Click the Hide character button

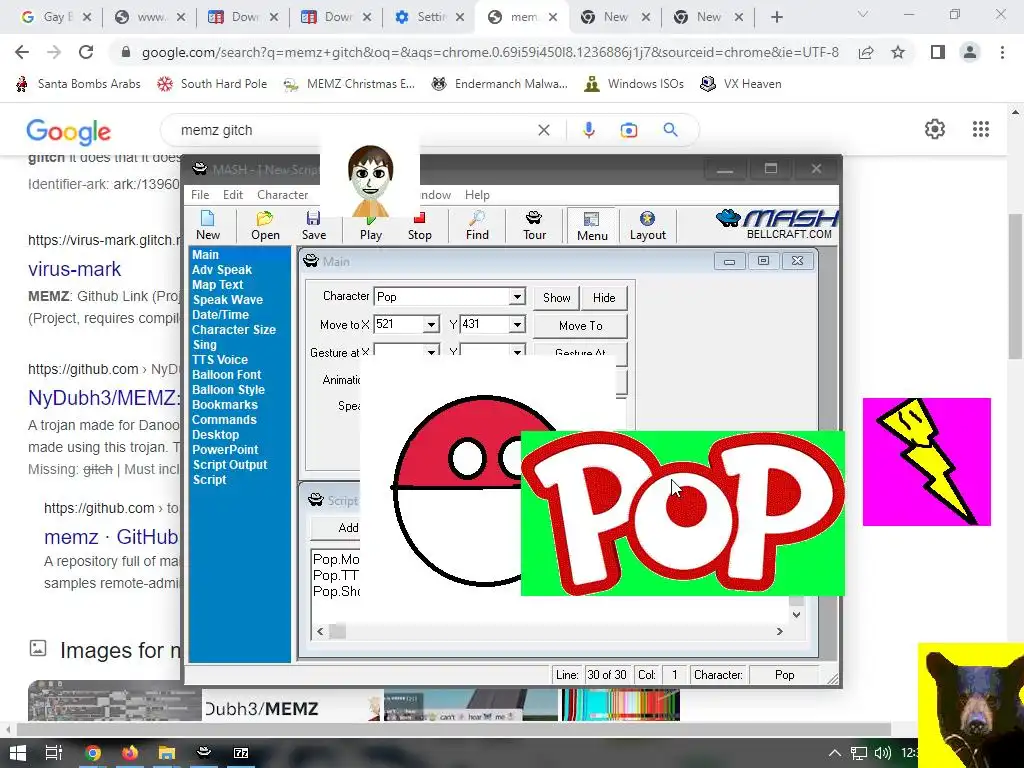coord(604,298)
